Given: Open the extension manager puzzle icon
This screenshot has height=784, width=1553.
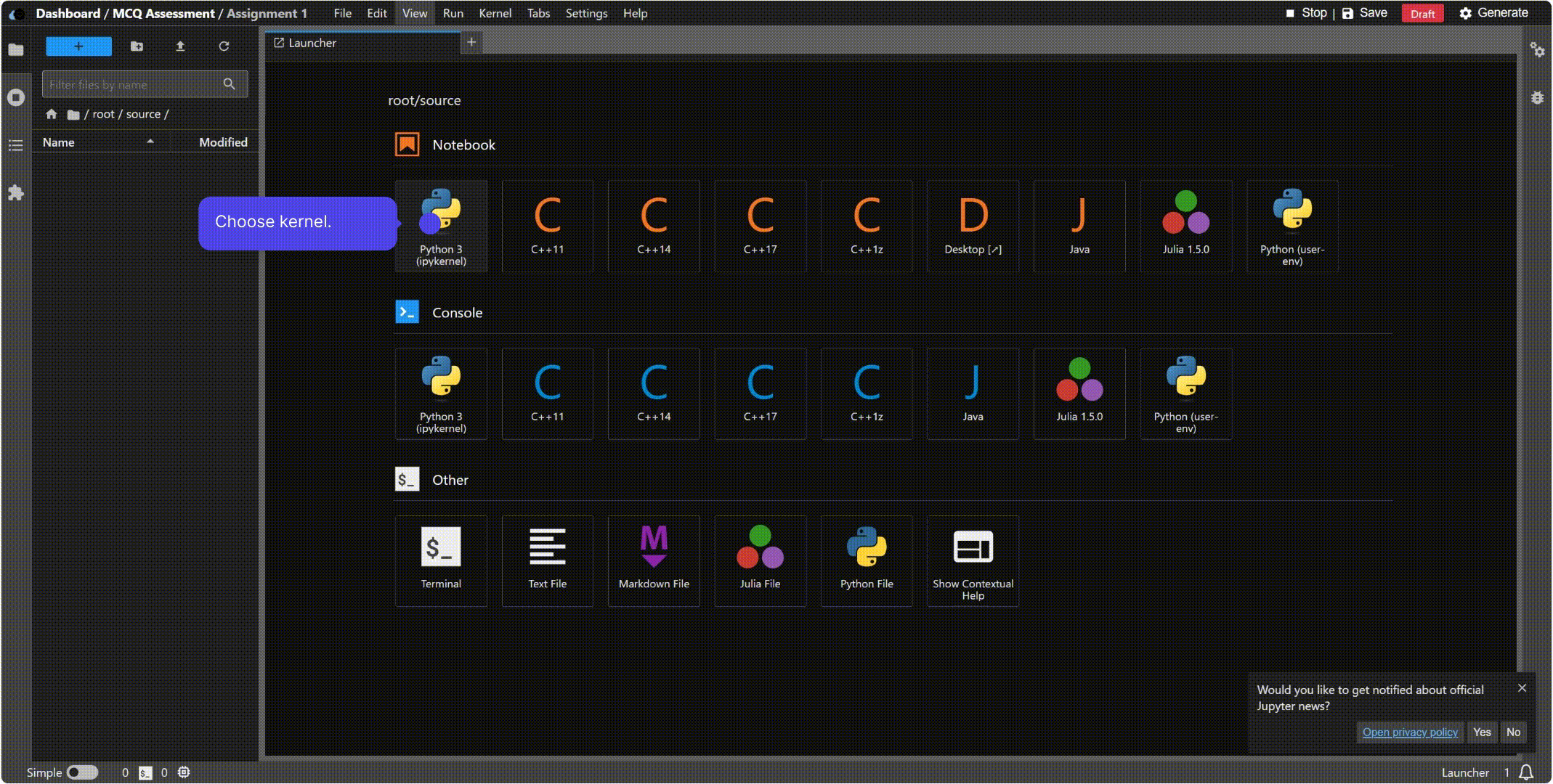Looking at the screenshot, I should click(x=16, y=192).
